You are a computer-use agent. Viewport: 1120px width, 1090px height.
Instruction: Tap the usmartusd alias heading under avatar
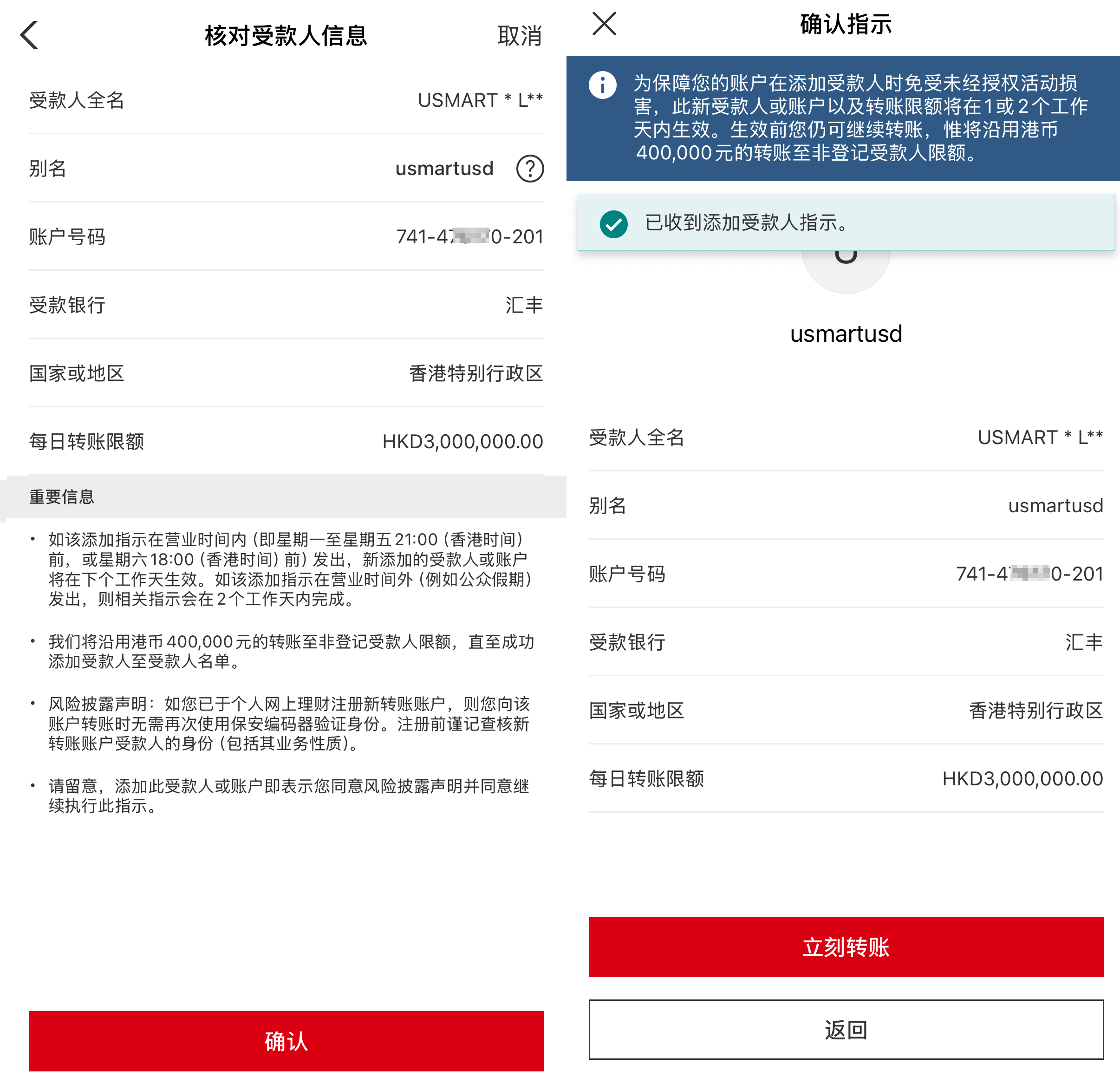point(846,334)
